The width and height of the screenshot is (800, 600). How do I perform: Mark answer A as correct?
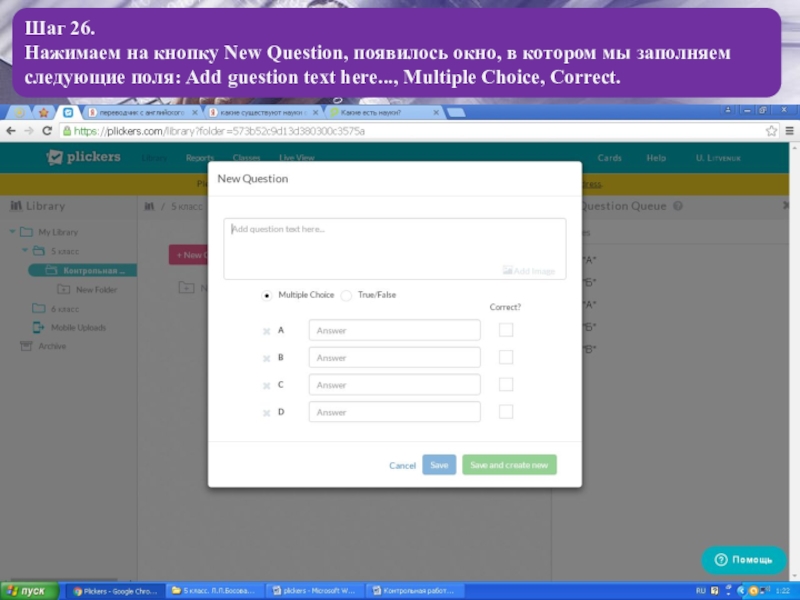(506, 330)
